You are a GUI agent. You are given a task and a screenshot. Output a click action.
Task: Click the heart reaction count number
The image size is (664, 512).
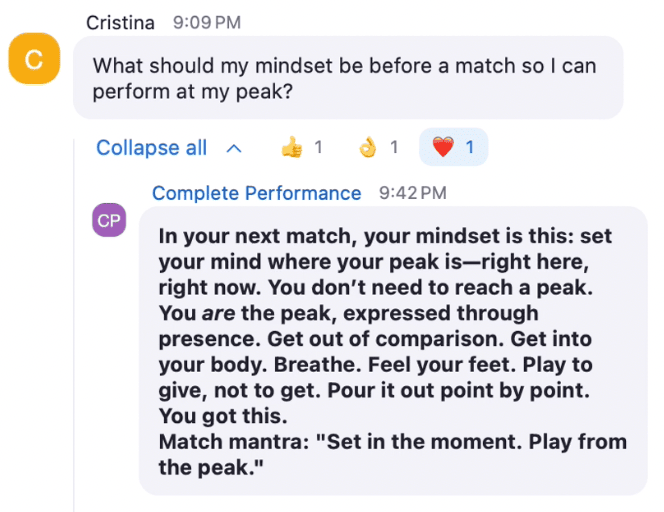click(470, 147)
